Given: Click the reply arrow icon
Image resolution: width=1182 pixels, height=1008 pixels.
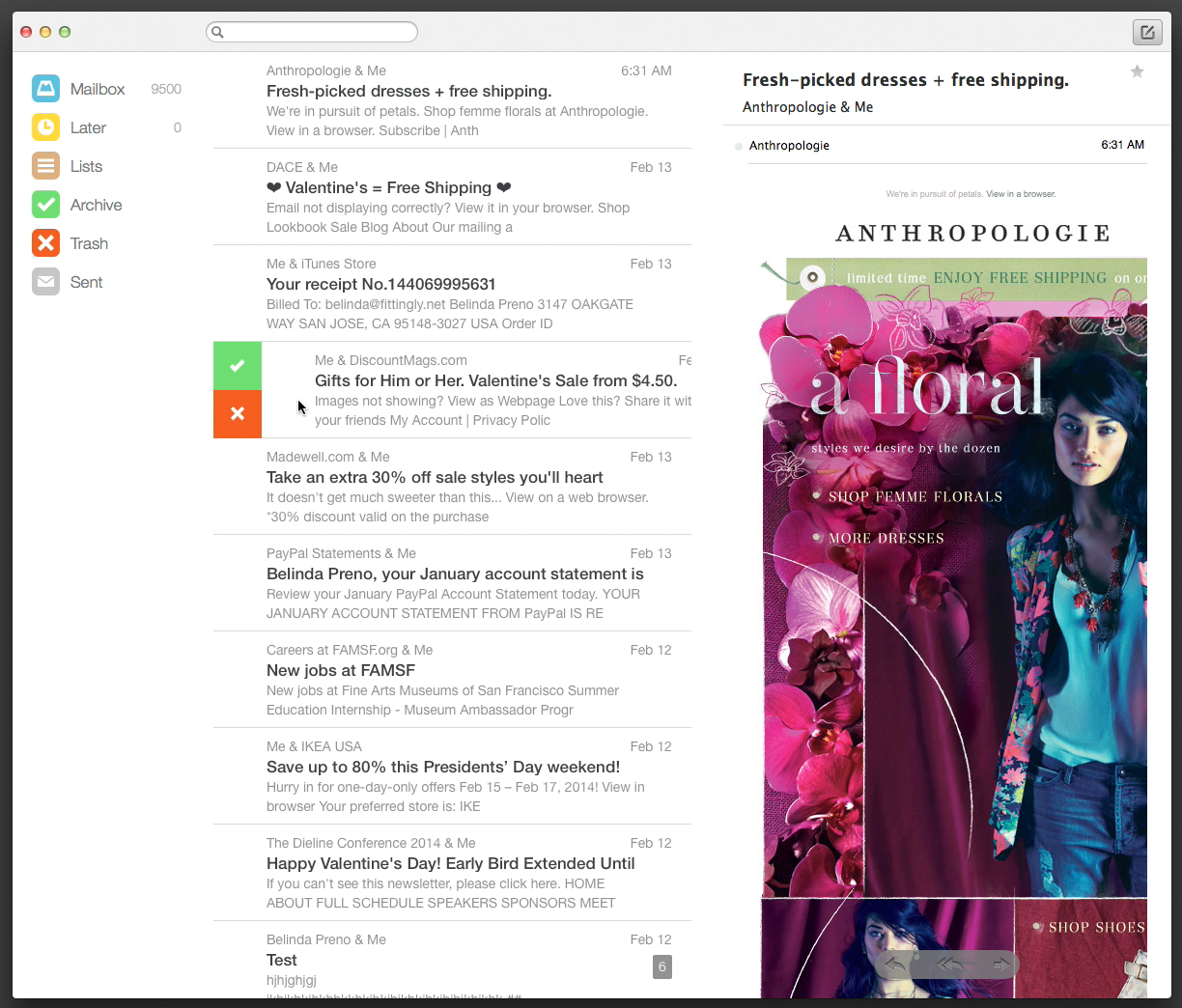Looking at the screenshot, I should tap(895, 964).
